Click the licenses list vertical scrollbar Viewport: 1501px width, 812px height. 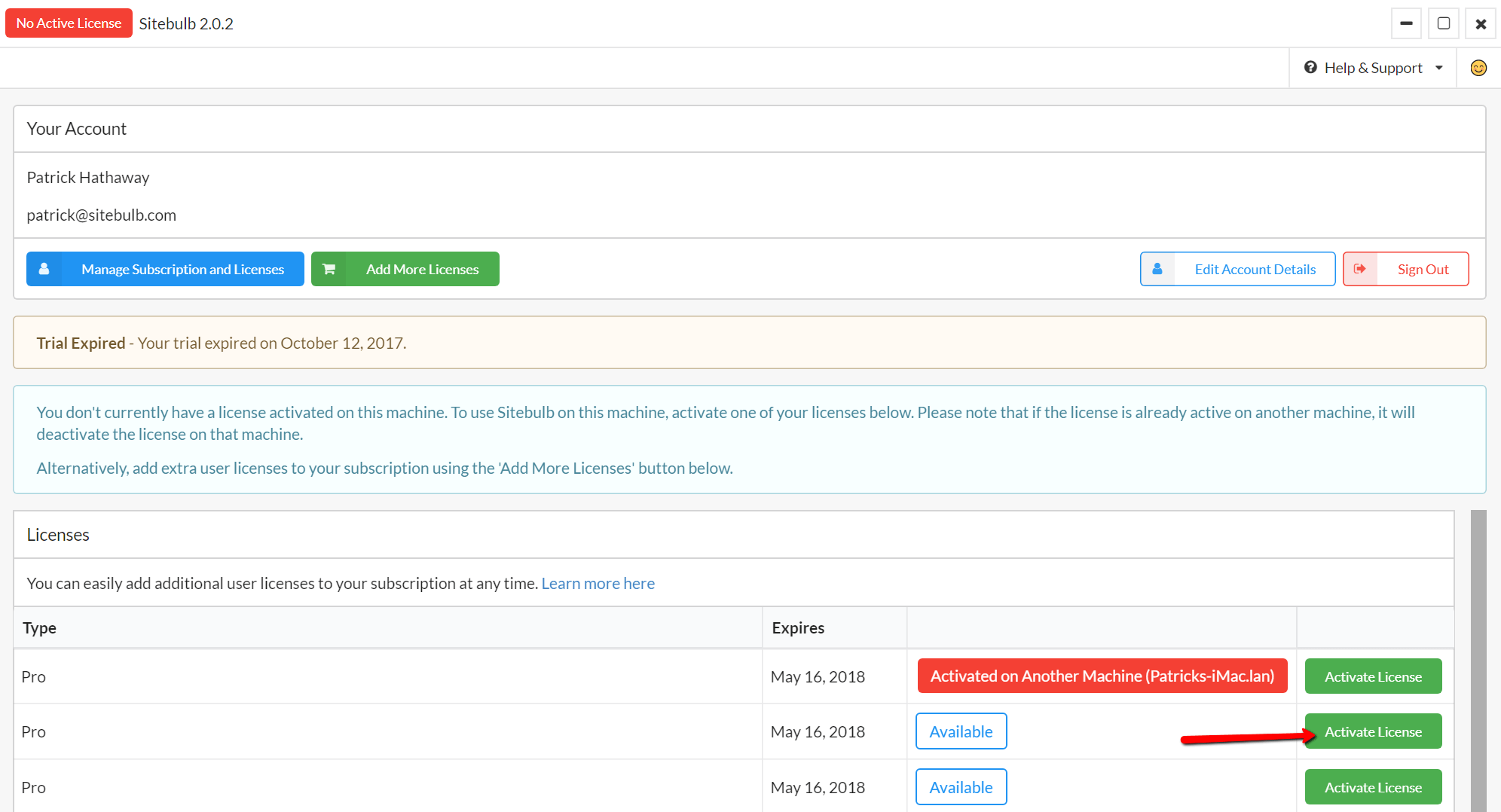[1478, 661]
